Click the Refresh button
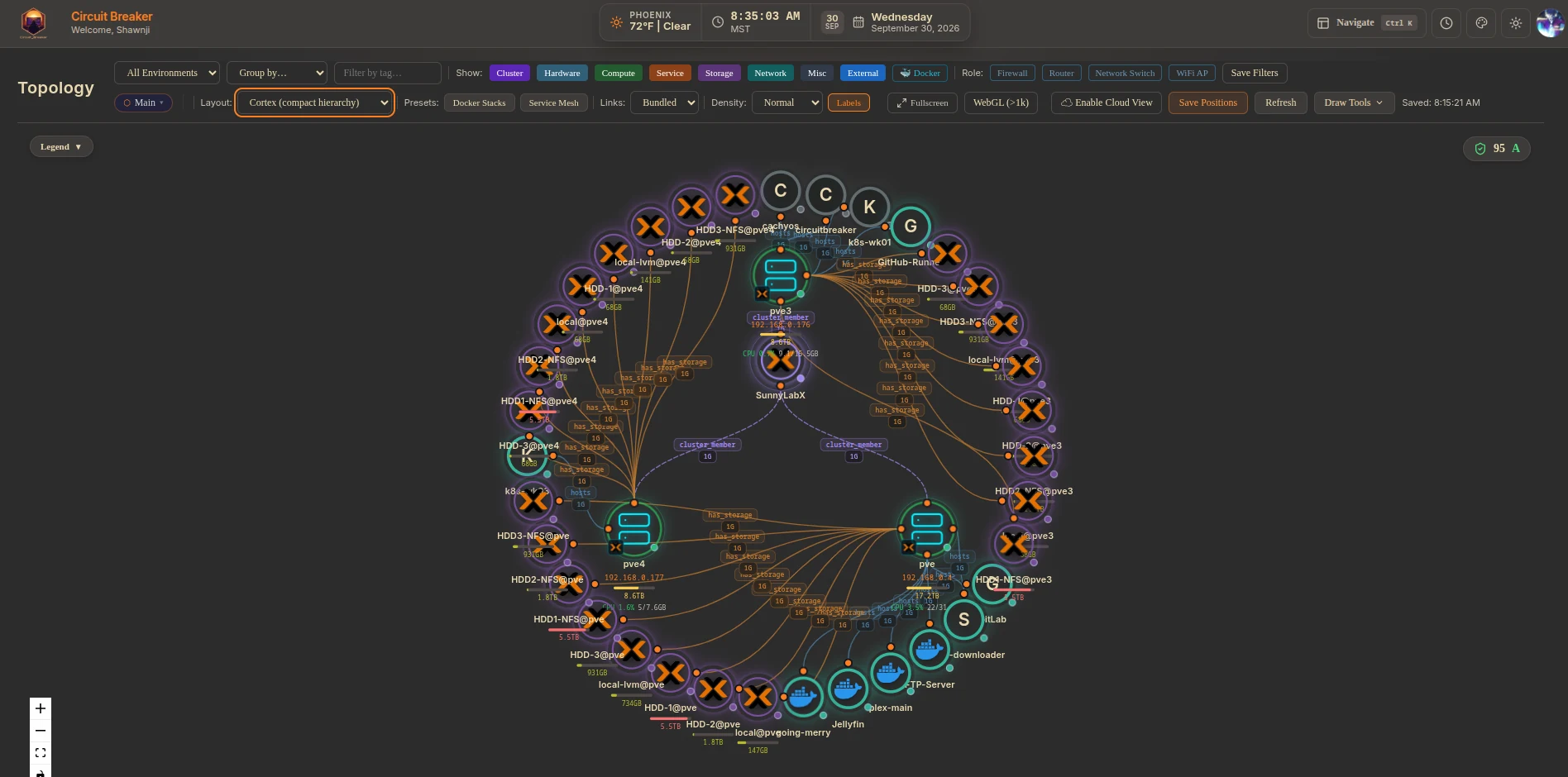Image resolution: width=1568 pixels, height=777 pixels. point(1280,102)
